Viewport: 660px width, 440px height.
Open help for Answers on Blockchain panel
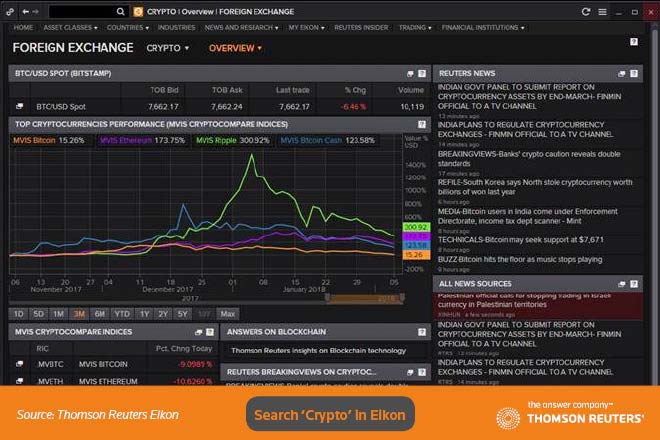(x=422, y=332)
